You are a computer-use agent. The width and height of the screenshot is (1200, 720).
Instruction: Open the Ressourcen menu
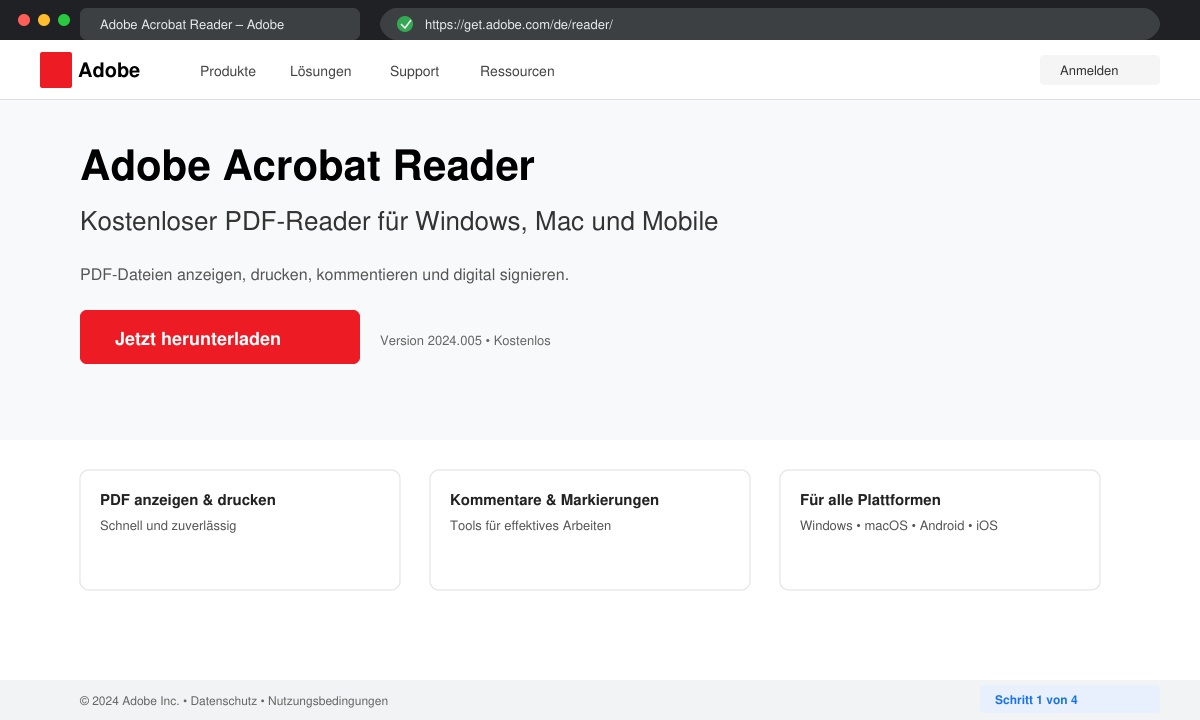tap(517, 71)
